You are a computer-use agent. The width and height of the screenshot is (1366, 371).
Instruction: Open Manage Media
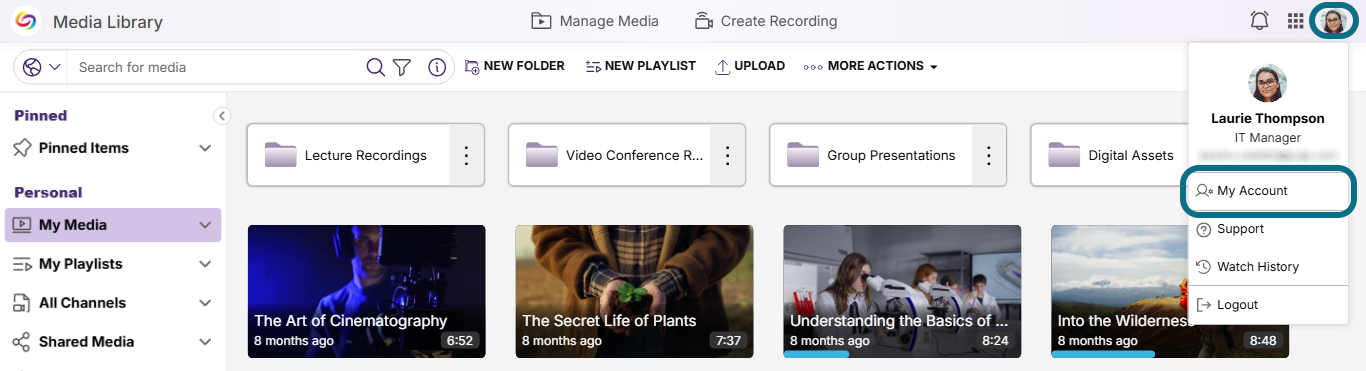pos(594,21)
